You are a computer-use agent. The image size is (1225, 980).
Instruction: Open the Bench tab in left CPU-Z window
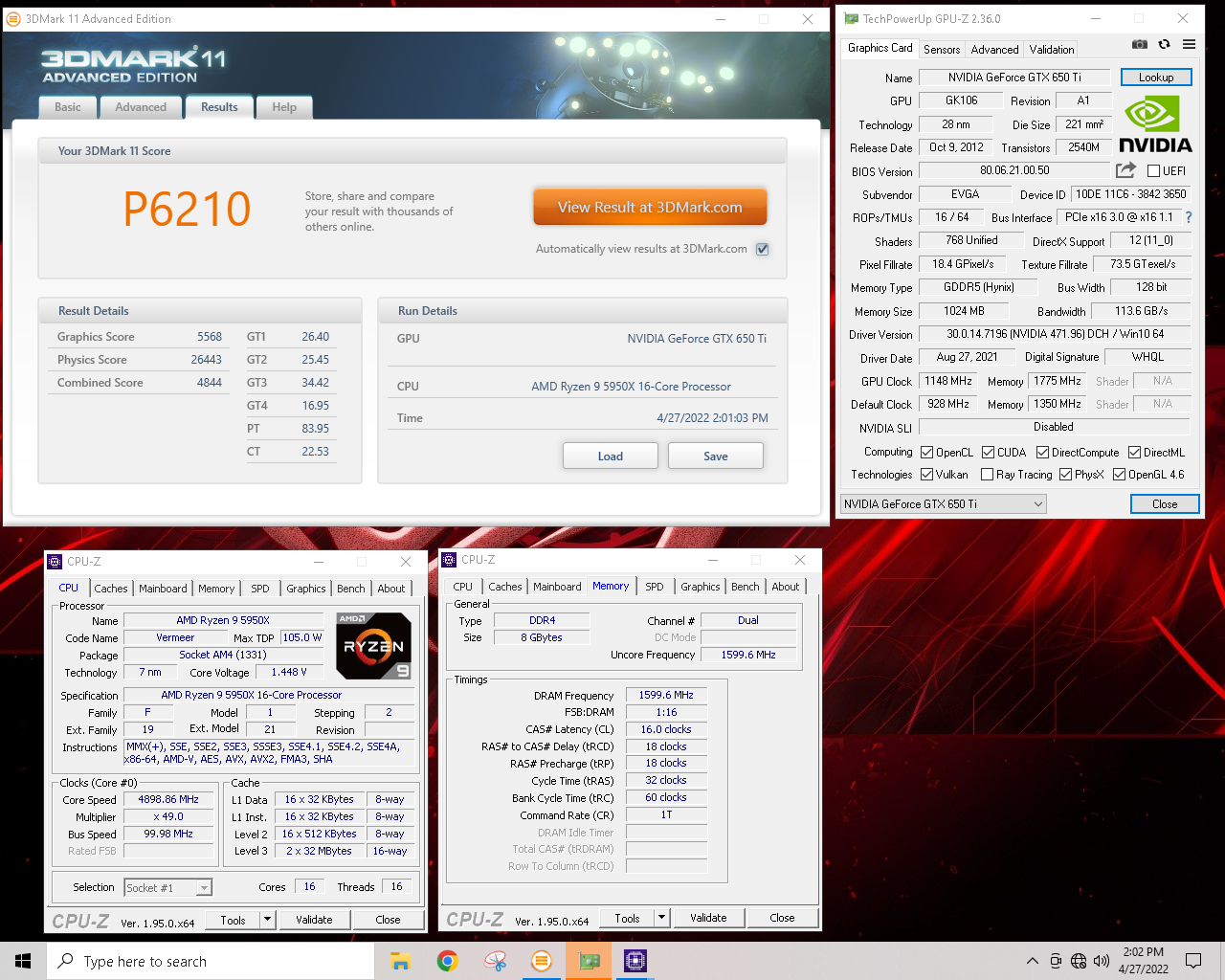(351, 589)
